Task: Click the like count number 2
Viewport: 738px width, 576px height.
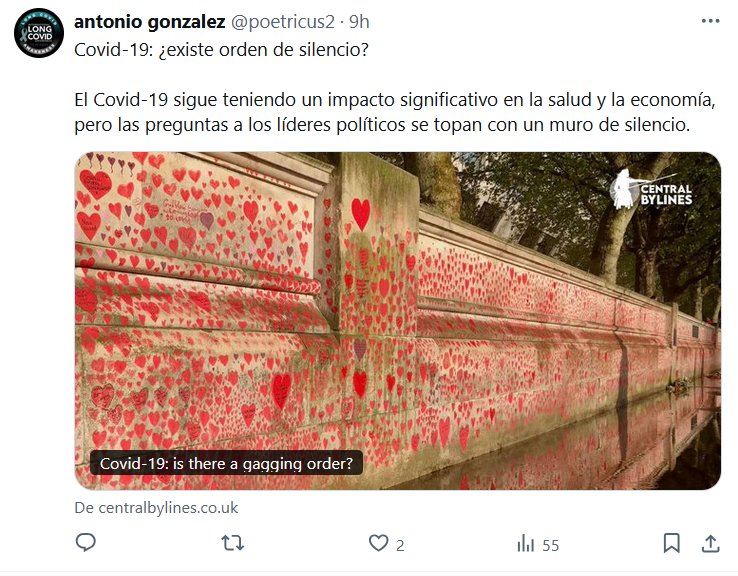Action: pos(400,545)
